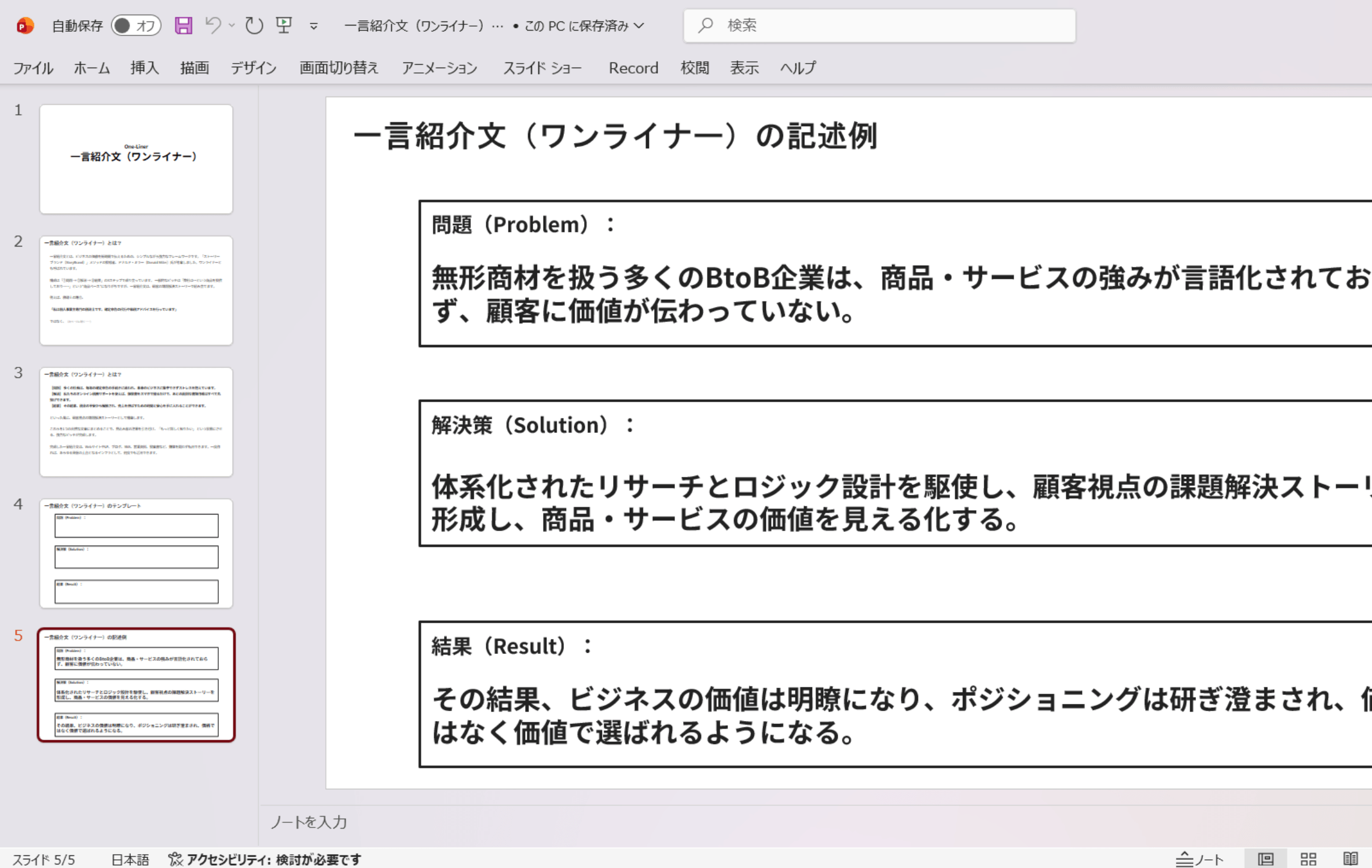Open Customize Quick Access Toolbar dropdown

coord(314,26)
